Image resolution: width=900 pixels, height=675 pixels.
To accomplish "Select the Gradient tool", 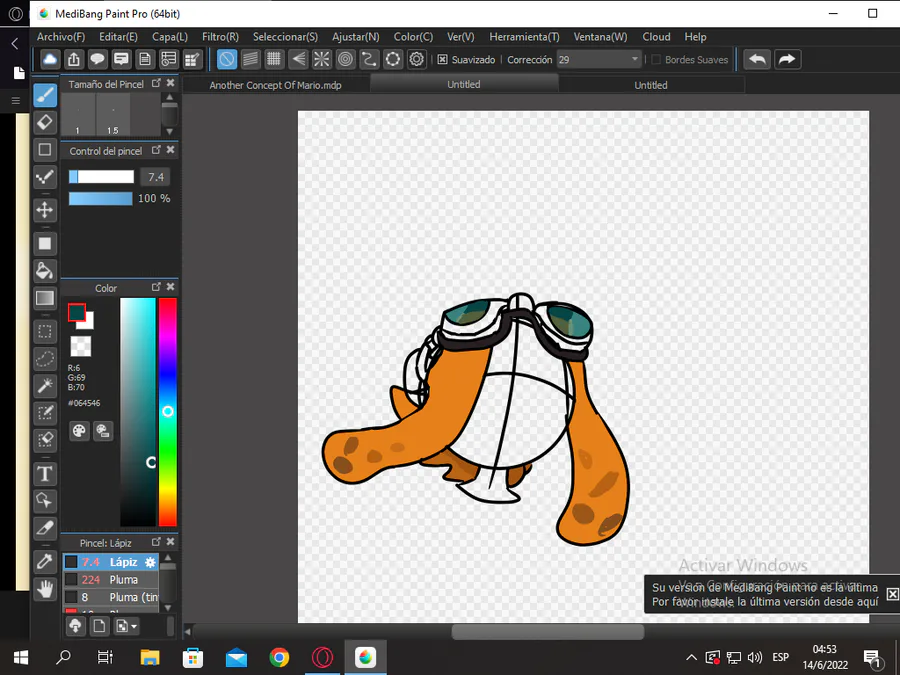I will [x=45, y=298].
